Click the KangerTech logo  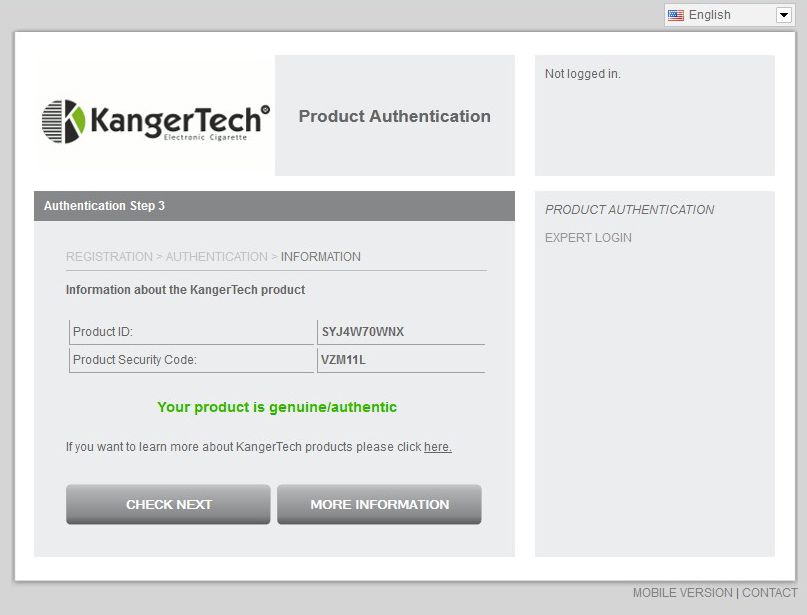point(155,122)
